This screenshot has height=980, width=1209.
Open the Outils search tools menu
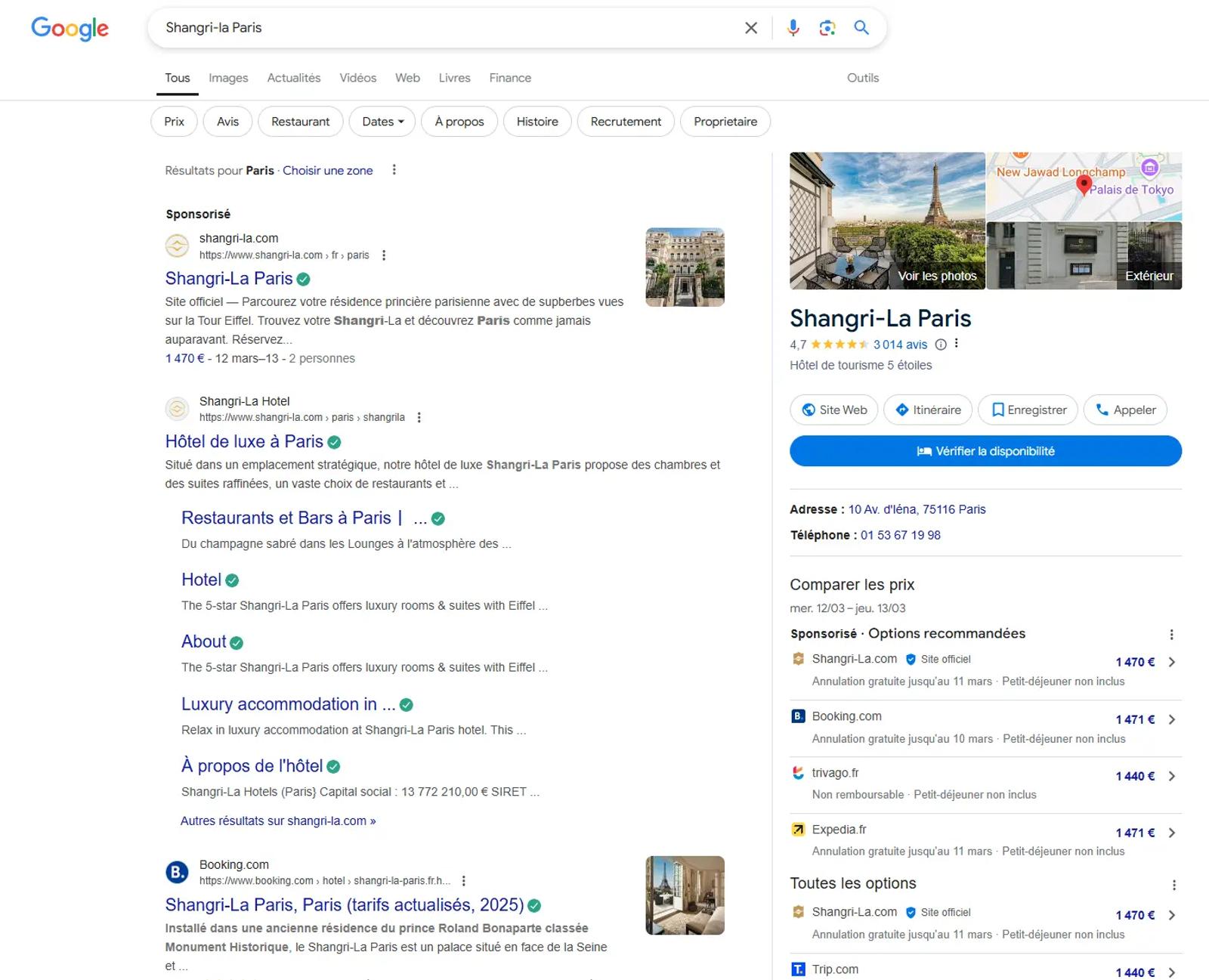click(x=863, y=78)
